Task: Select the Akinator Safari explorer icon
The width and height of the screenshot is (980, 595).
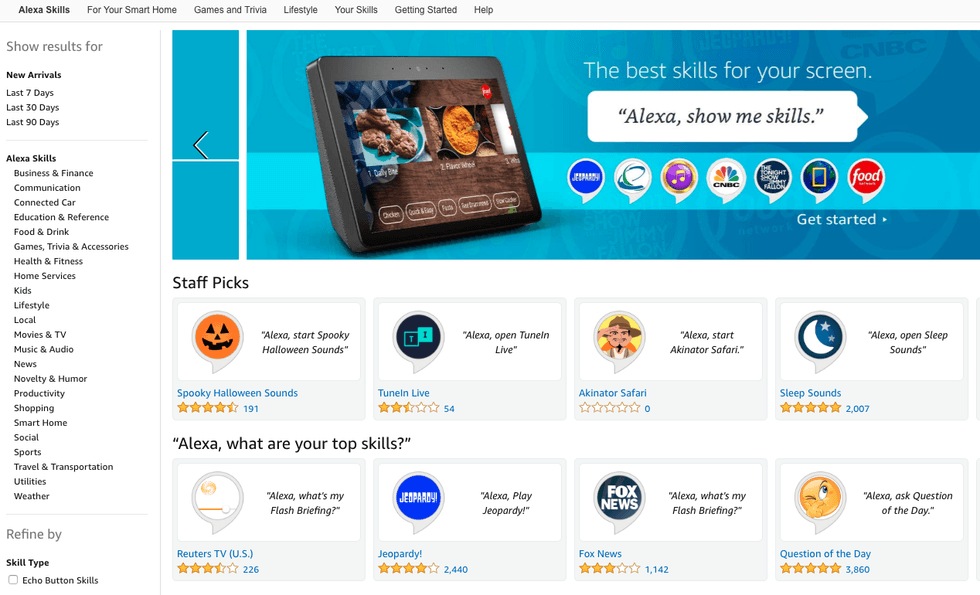Action: coord(619,339)
